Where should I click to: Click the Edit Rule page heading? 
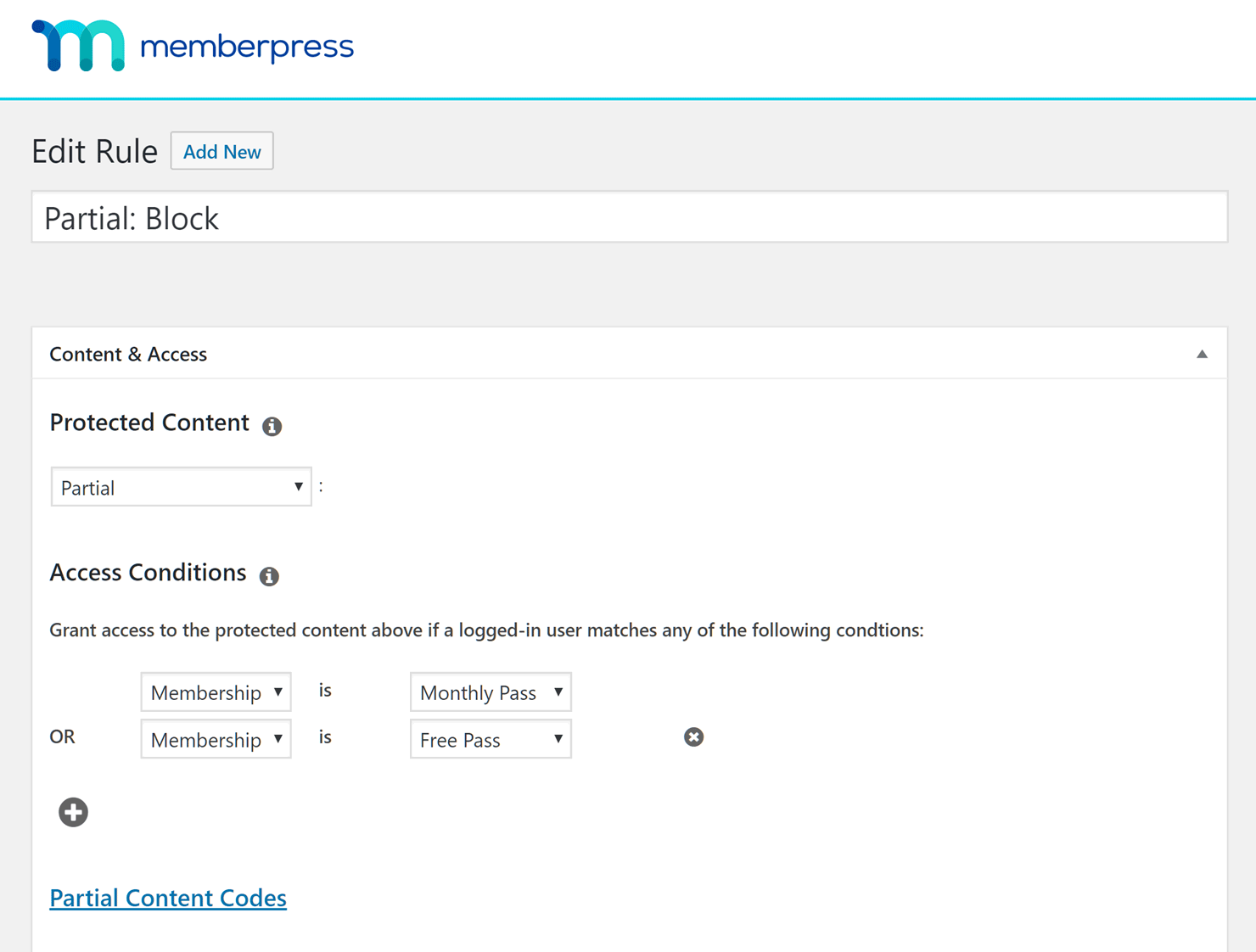[94, 152]
